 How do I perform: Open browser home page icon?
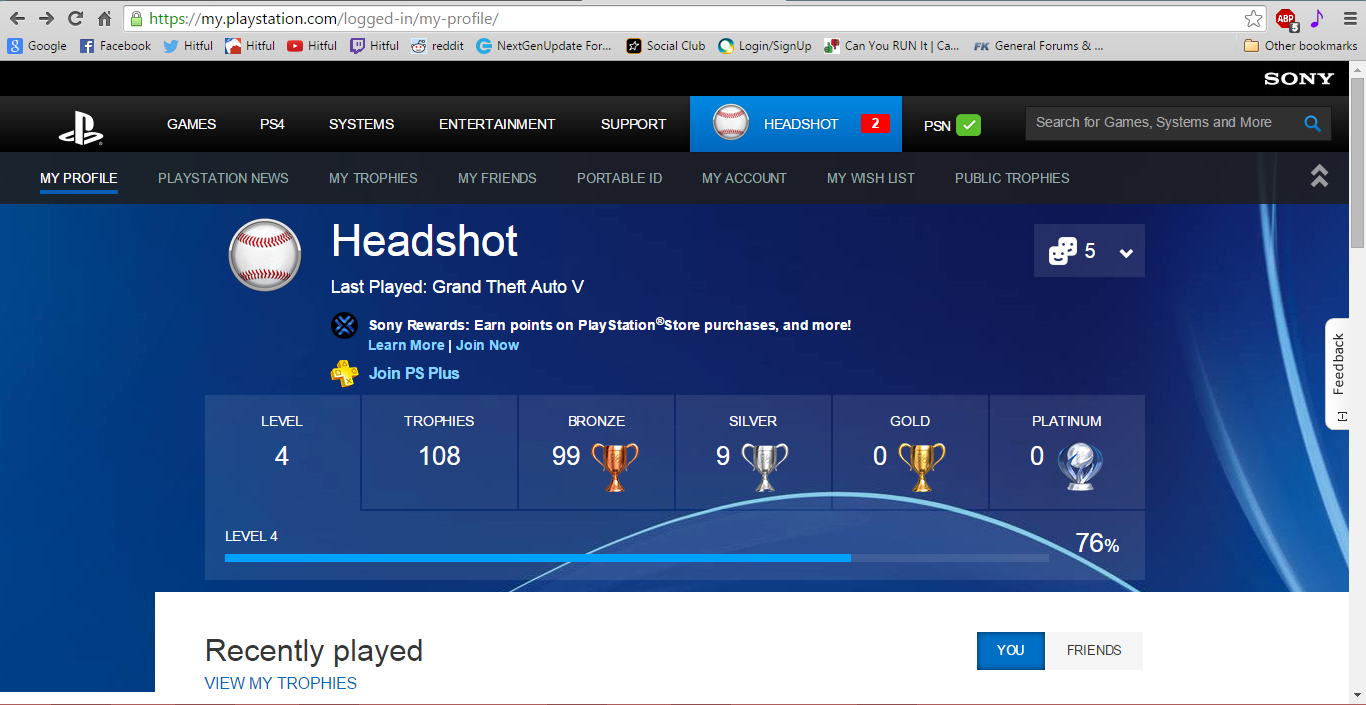tap(104, 19)
